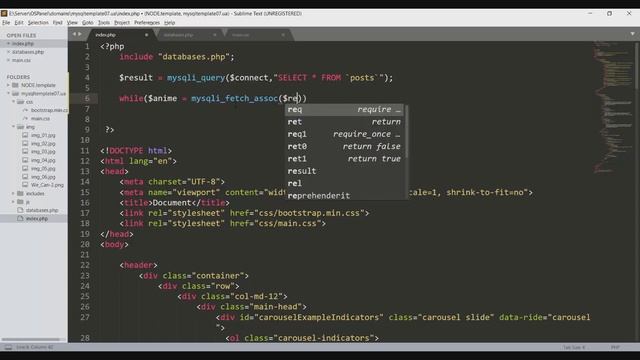The width and height of the screenshot is (640, 360).
Task: Switch to the databases.php tab
Action: coord(188,35)
